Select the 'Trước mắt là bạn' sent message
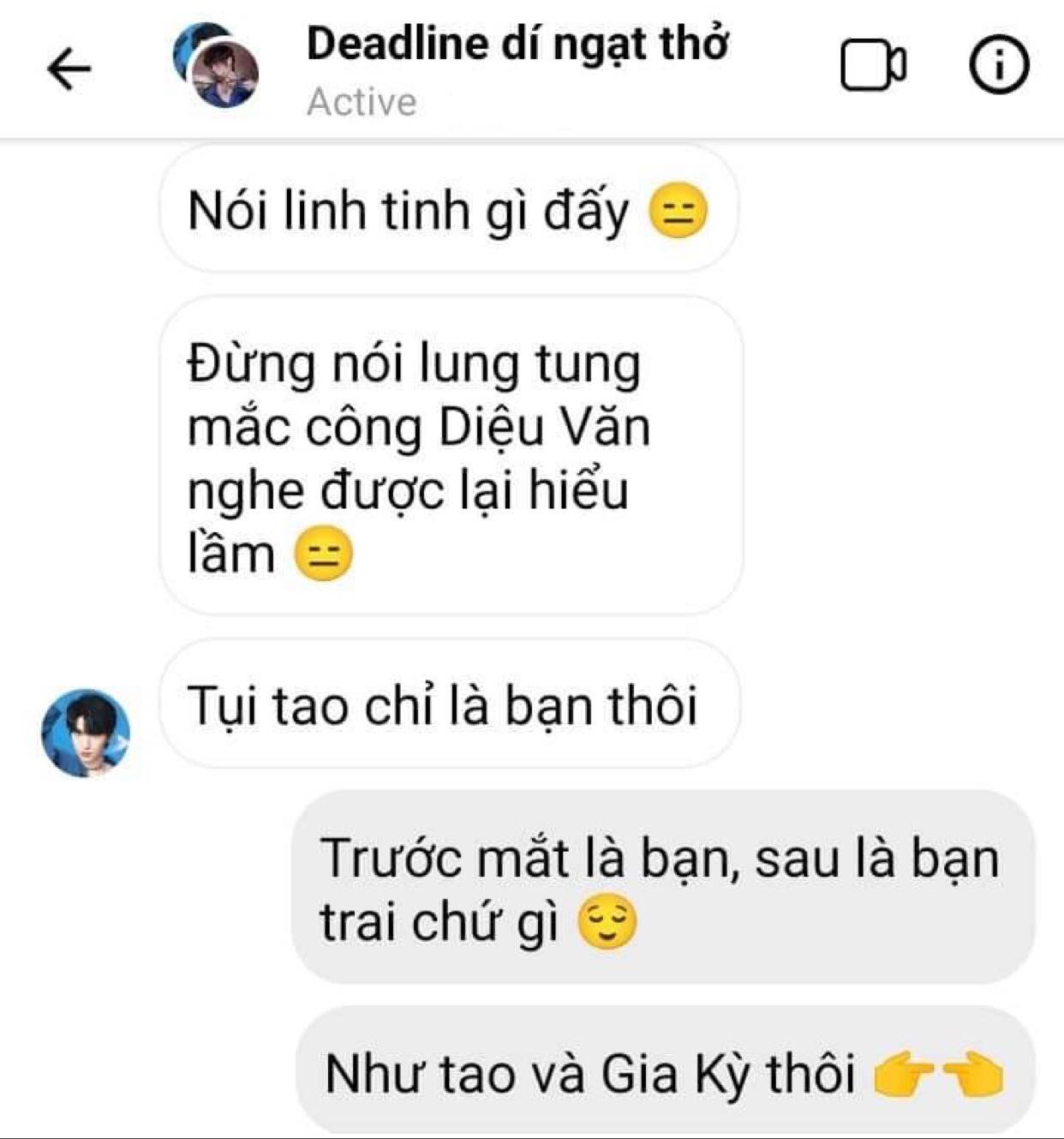The image size is (1064, 1139). pyautogui.click(x=663, y=887)
